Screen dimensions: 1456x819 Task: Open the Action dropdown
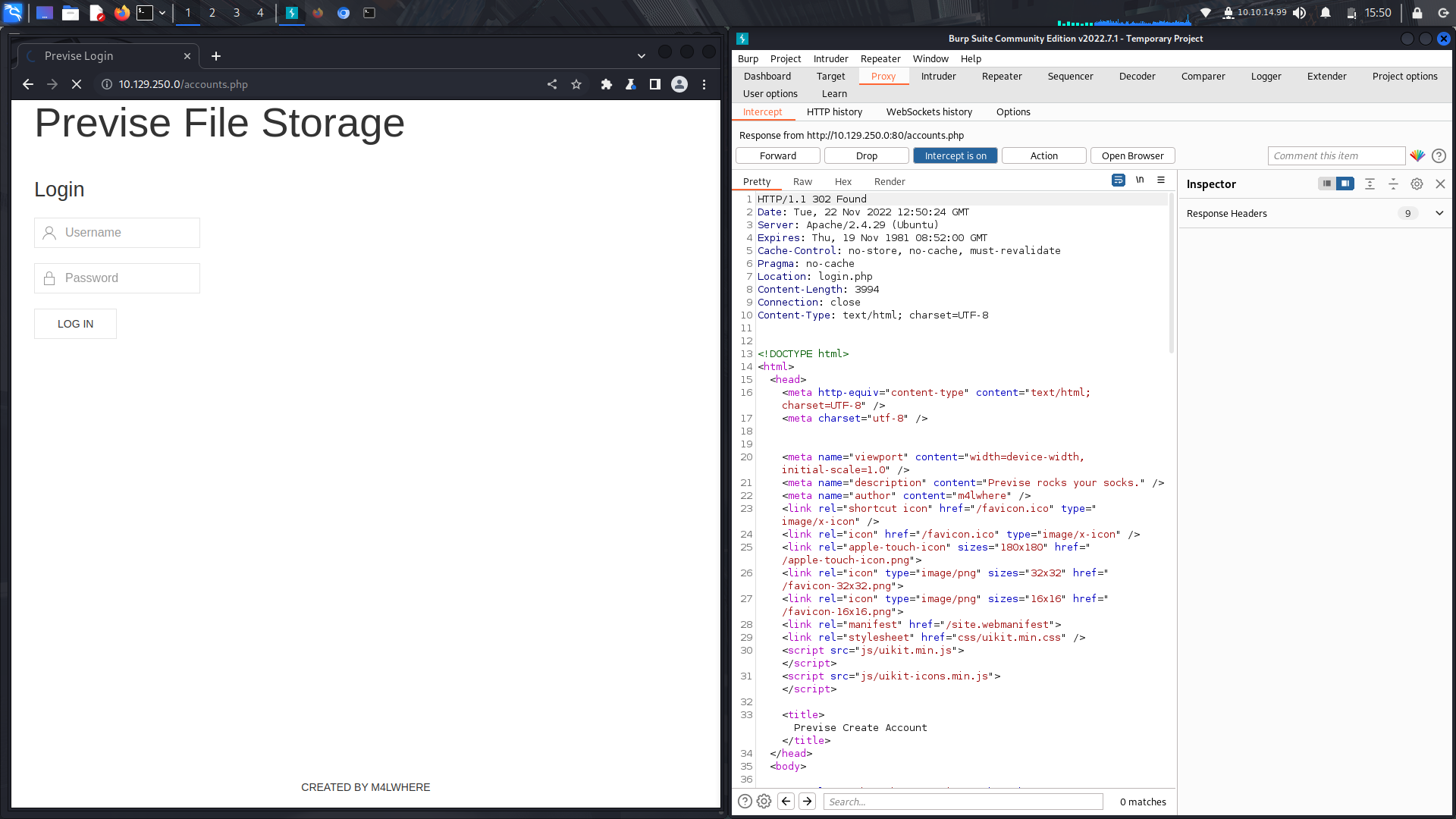coord(1043,155)
